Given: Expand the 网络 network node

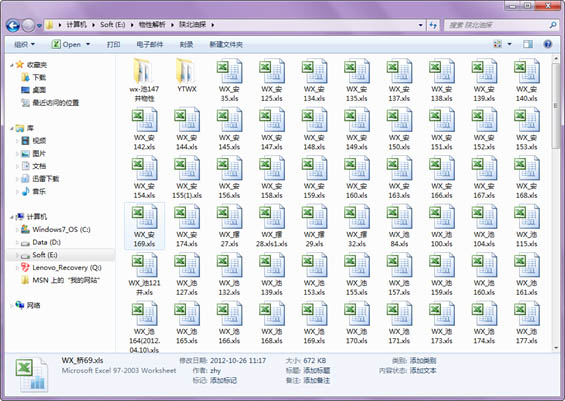Looking at the screenshot, I should 12,306.
